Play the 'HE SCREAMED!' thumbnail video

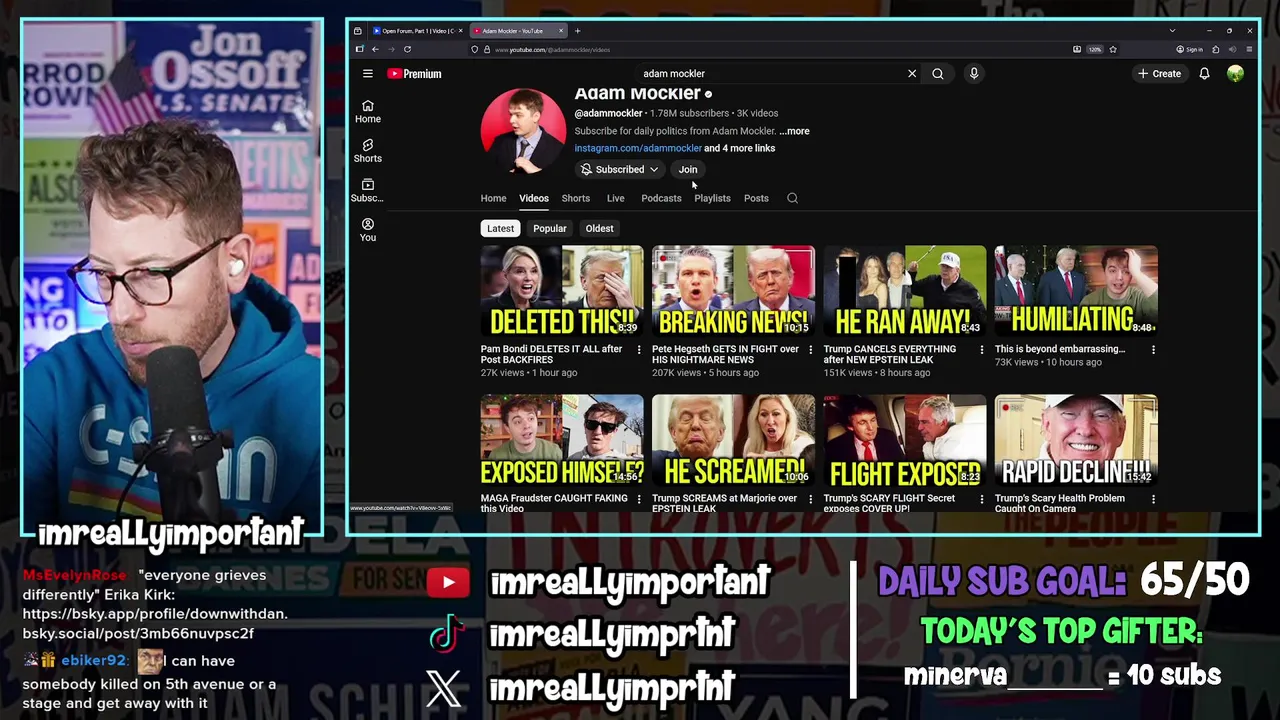733,440
